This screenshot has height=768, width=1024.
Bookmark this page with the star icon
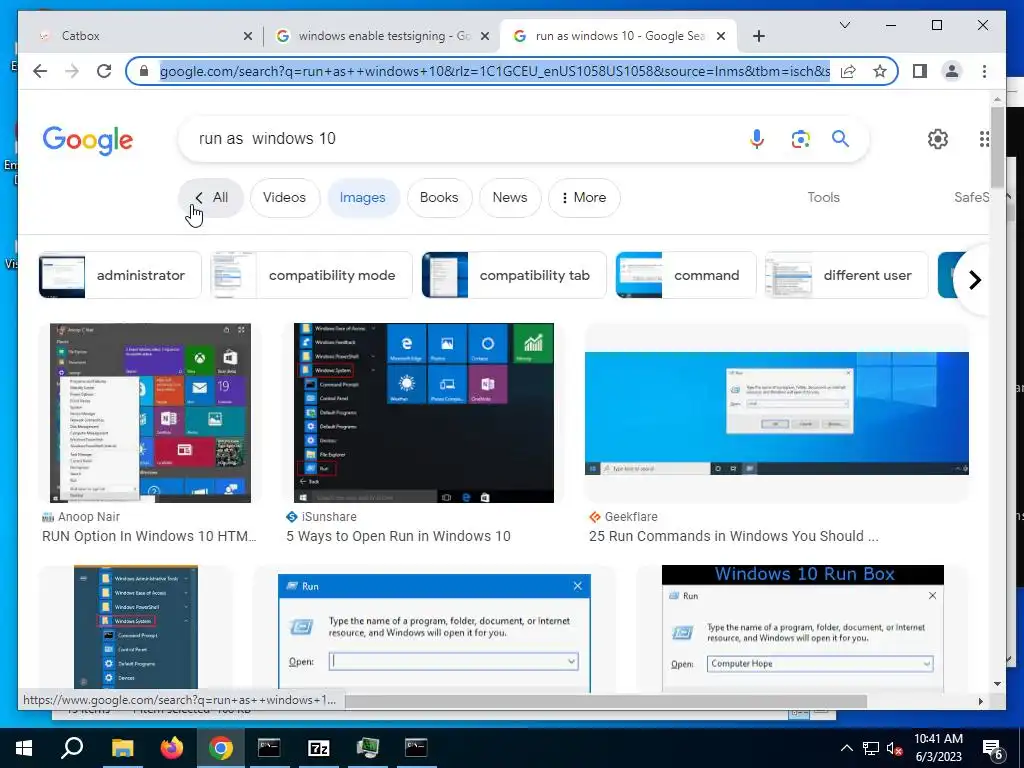coord(880,71)
